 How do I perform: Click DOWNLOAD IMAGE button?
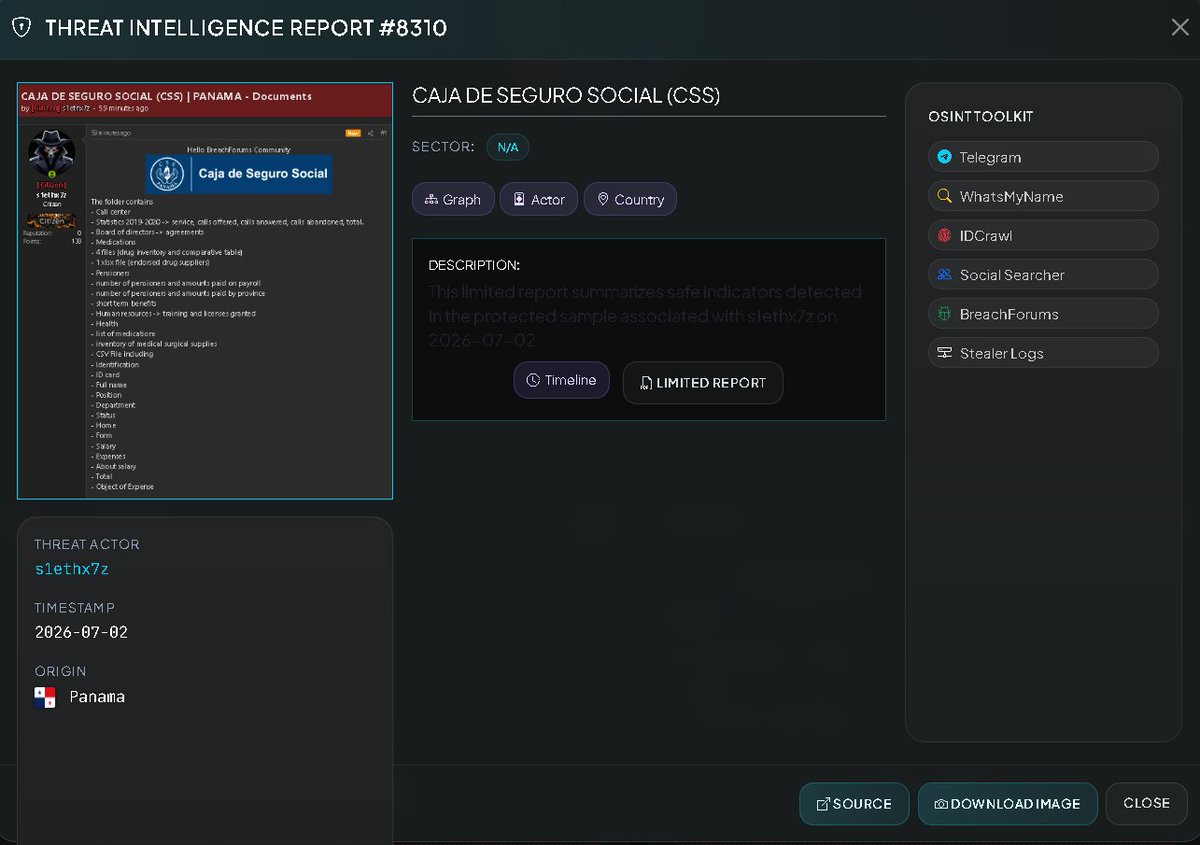click(1008, 804)
